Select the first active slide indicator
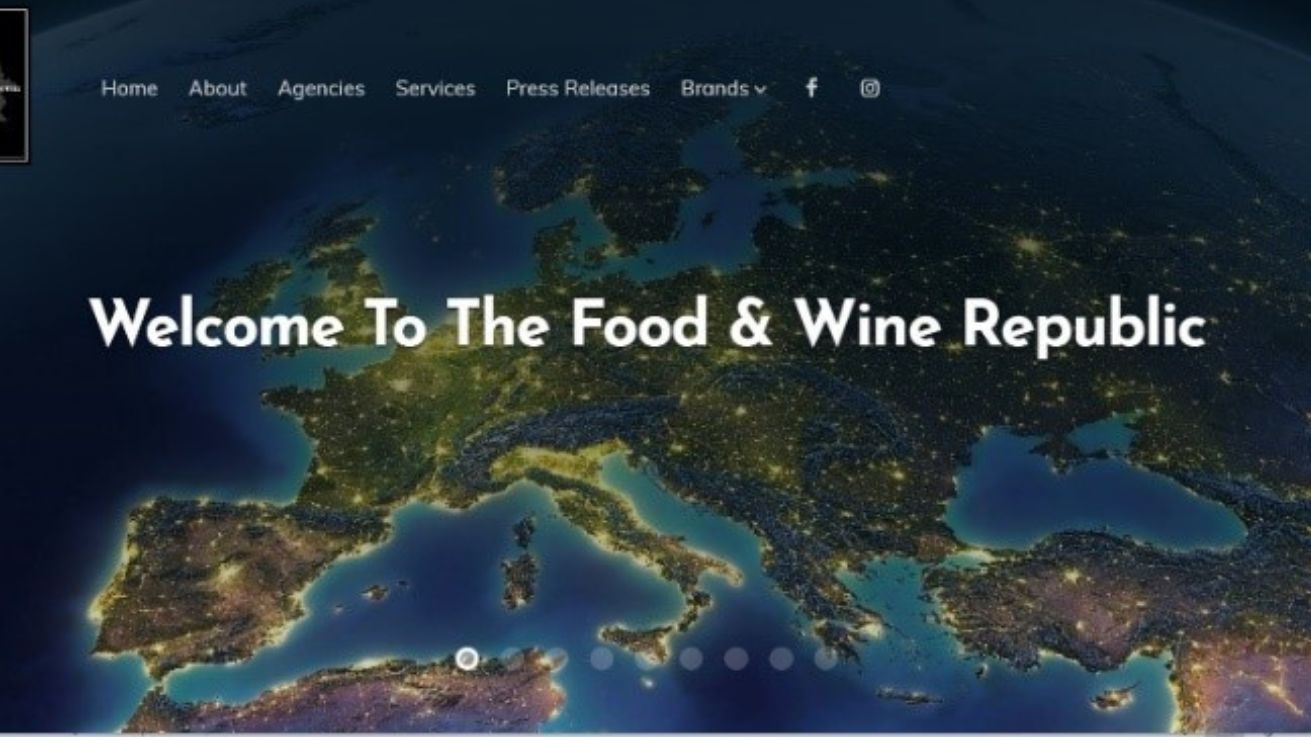 [x=467, y=658]
